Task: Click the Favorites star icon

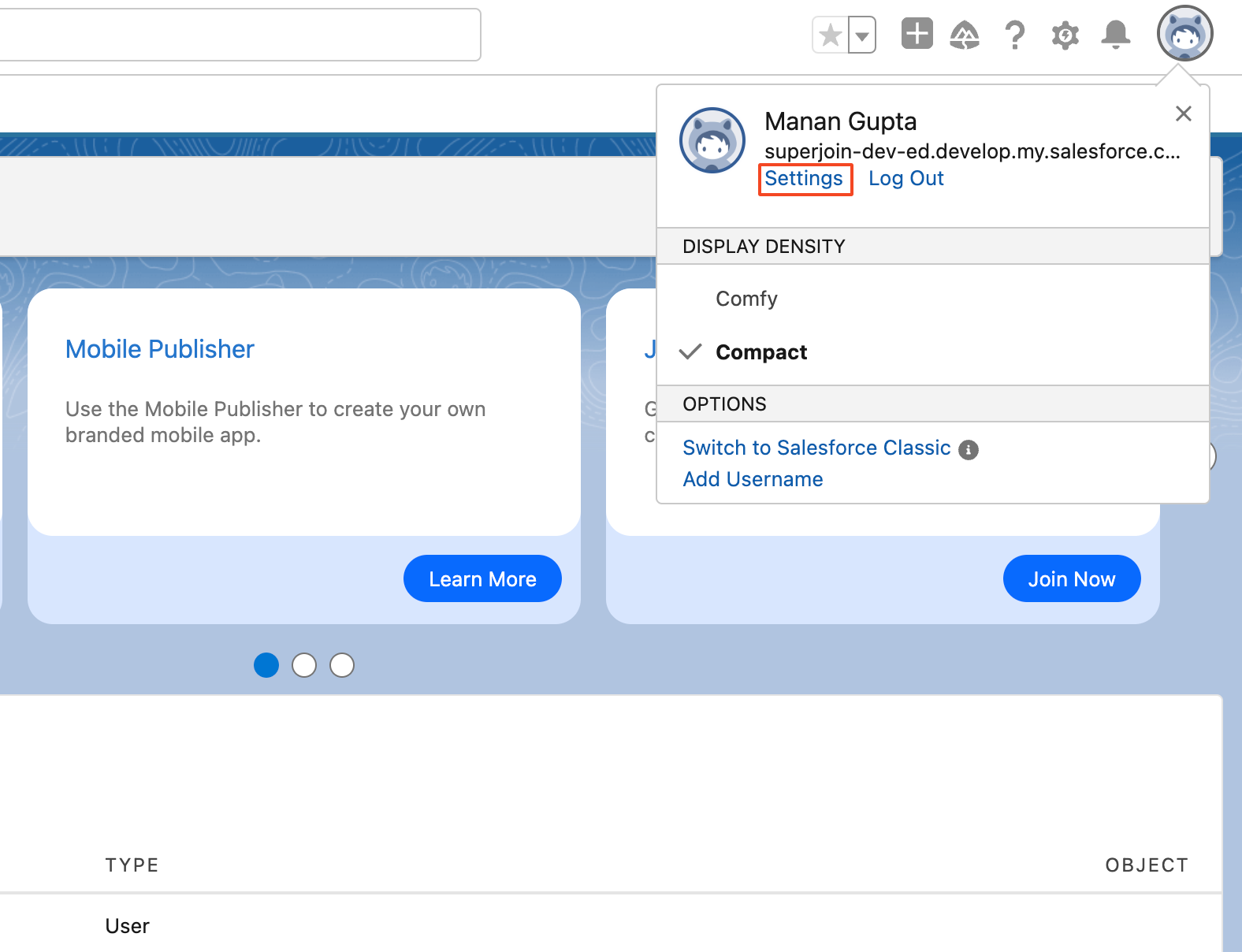Action: pos(831,35)
